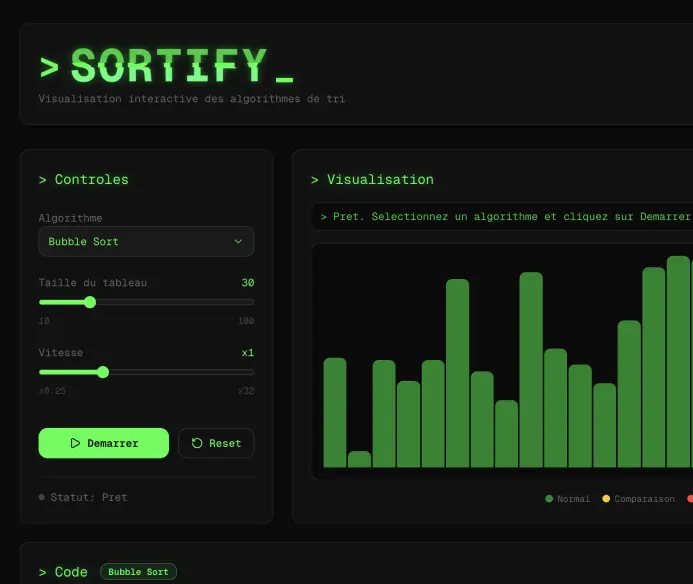
Task: Set Taille du tableau slider to its maximum end
Action: (253, 302)
